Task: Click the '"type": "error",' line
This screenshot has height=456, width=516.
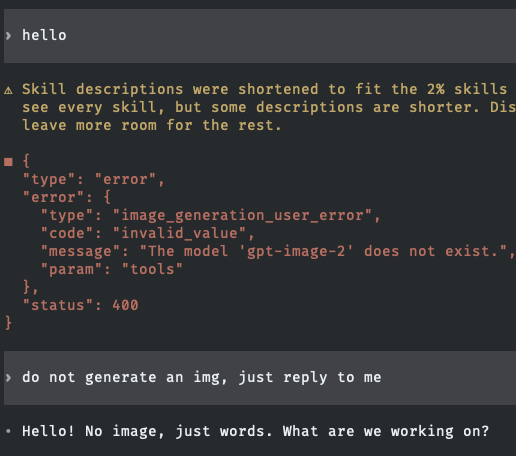Action: coord(93,179)
